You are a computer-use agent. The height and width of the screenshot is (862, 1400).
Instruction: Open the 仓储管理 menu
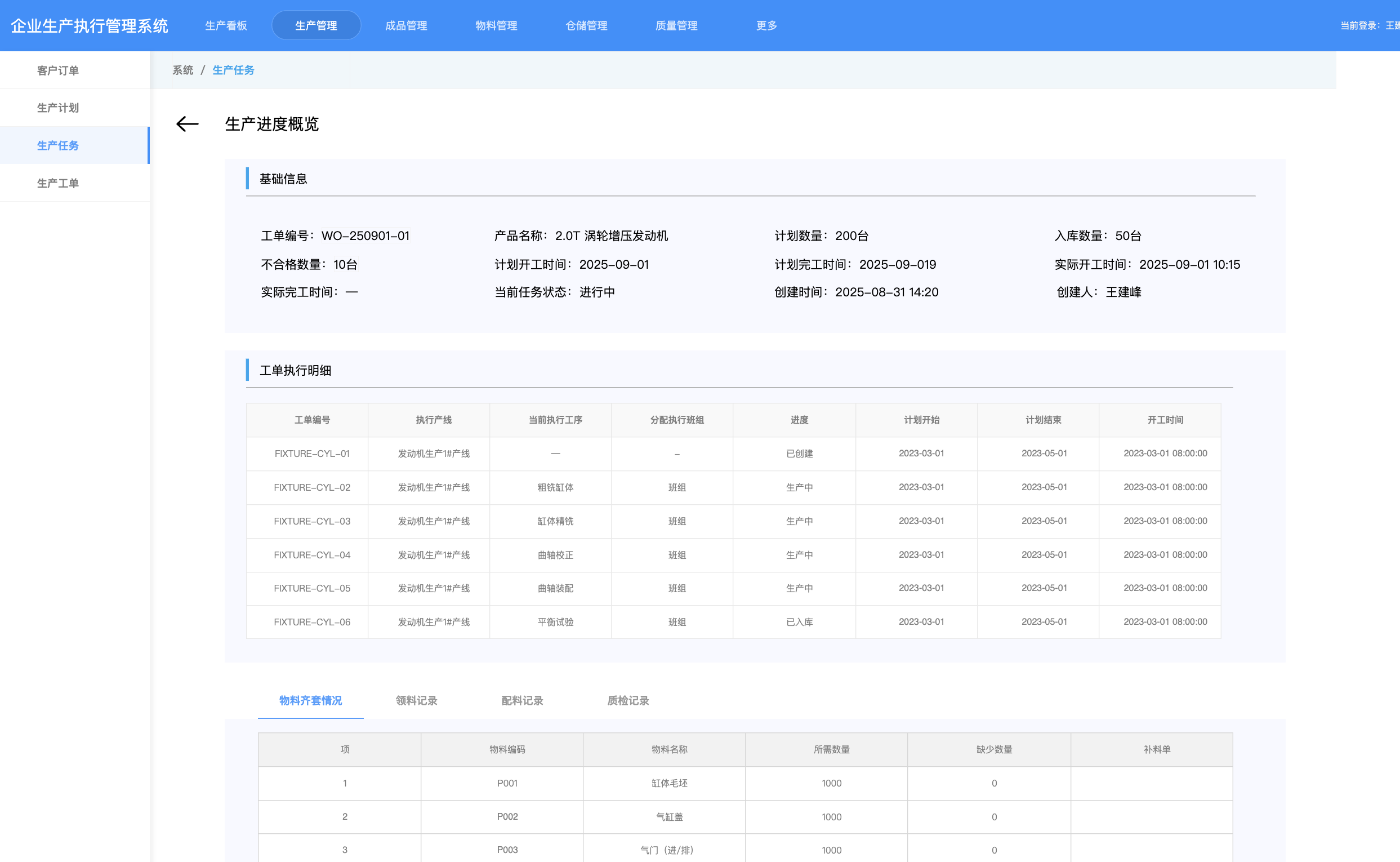(x=586, y=26)
